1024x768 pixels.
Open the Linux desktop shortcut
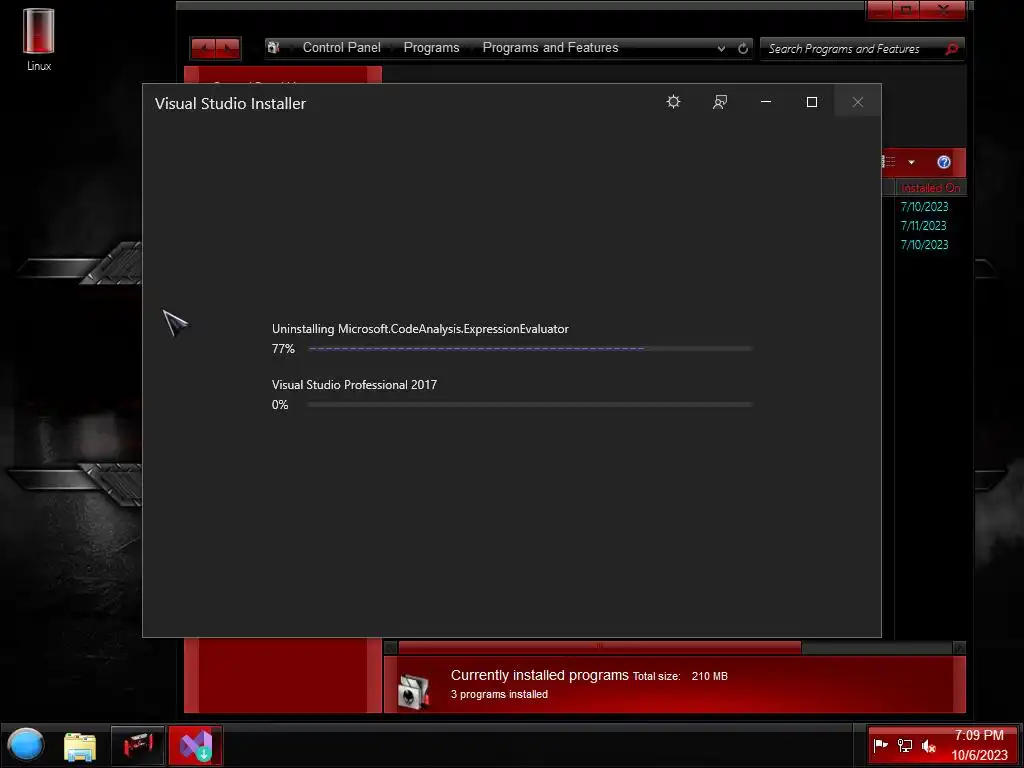click(x=39, y=39)
